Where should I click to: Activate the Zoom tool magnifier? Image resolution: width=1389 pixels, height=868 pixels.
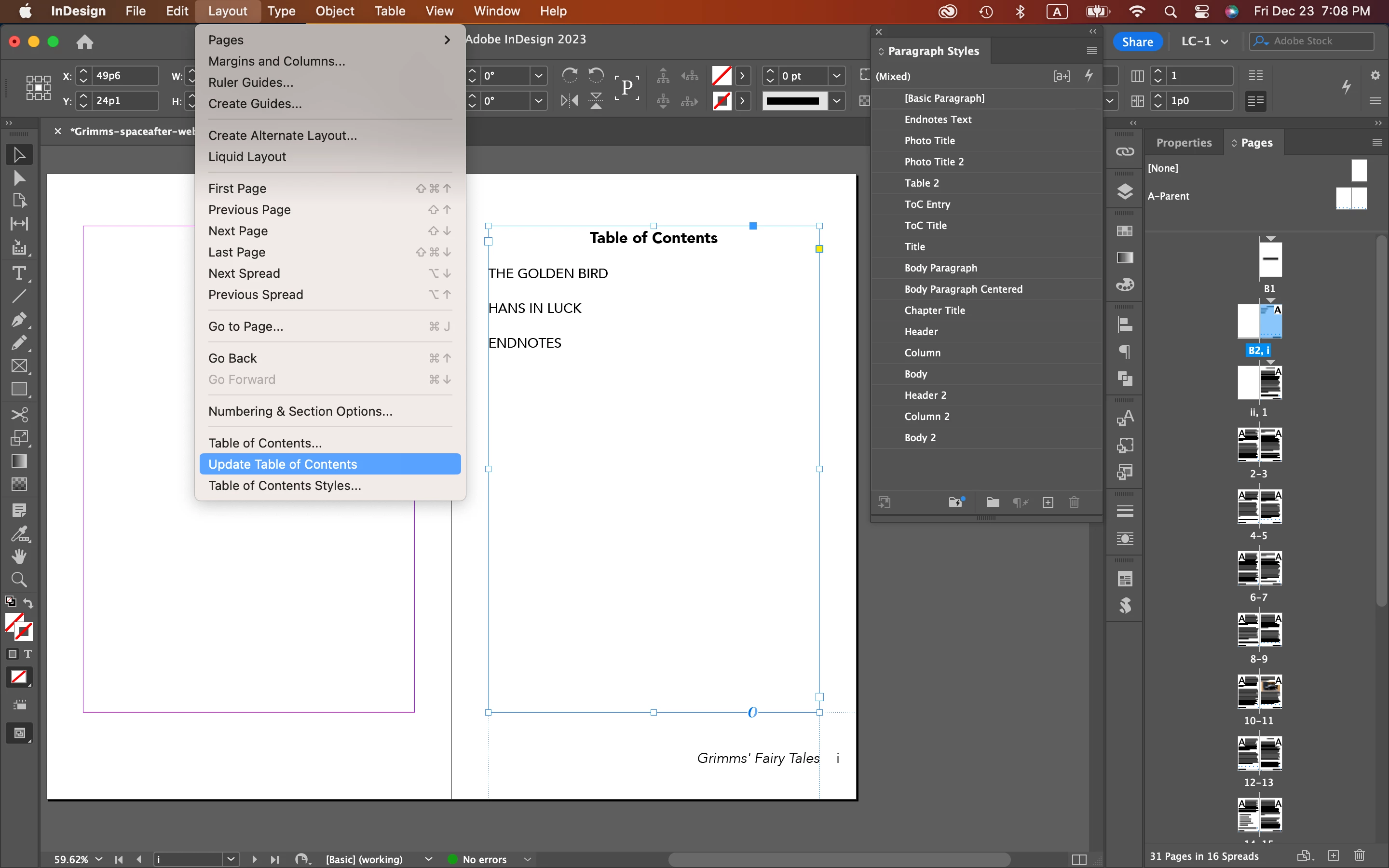coord(19,579)
